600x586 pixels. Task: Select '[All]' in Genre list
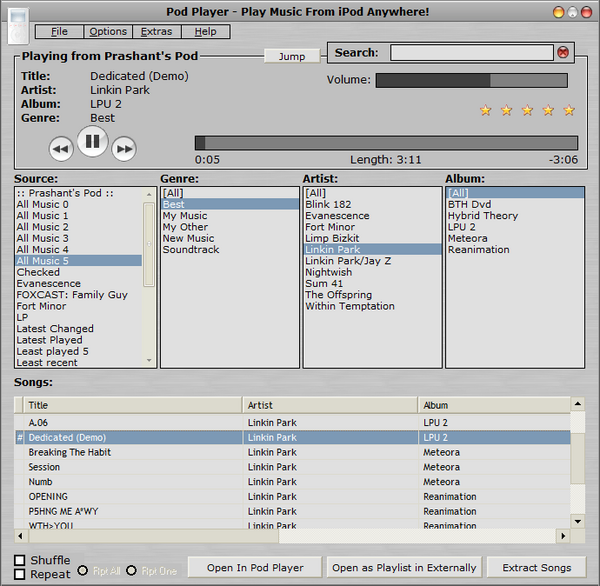(230, 193)
